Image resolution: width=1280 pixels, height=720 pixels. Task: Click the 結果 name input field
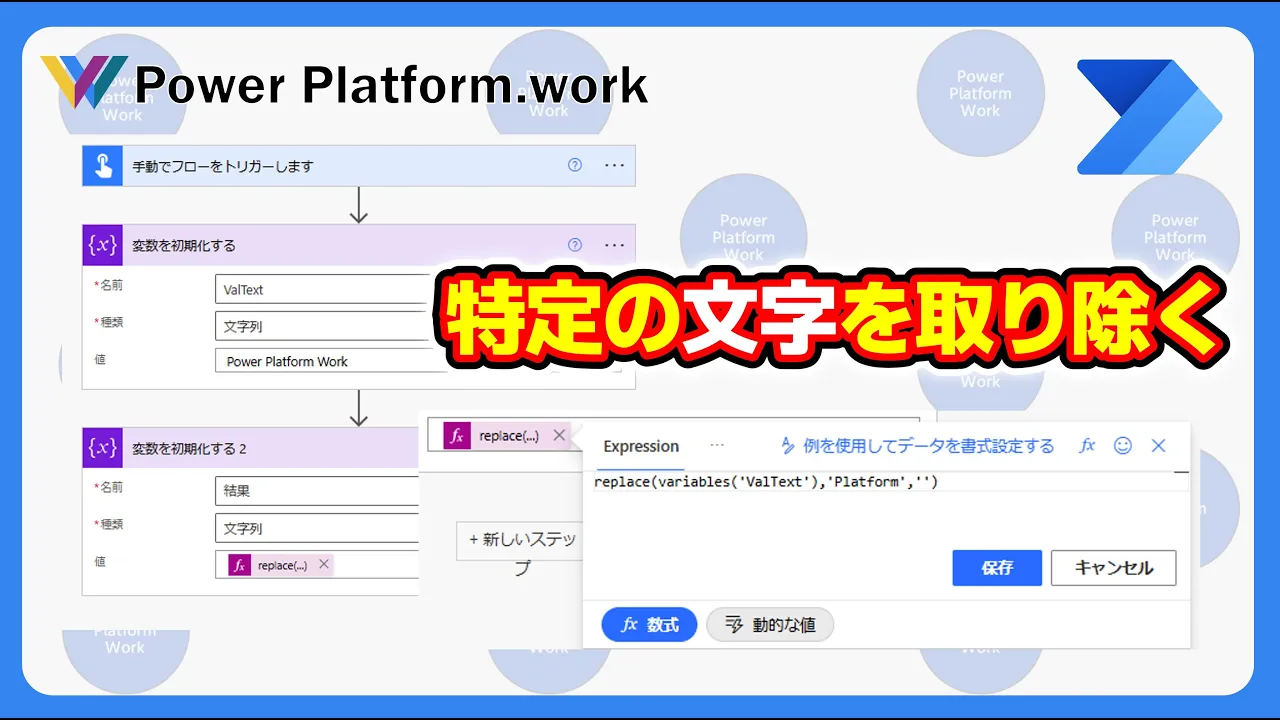[317, 491]
